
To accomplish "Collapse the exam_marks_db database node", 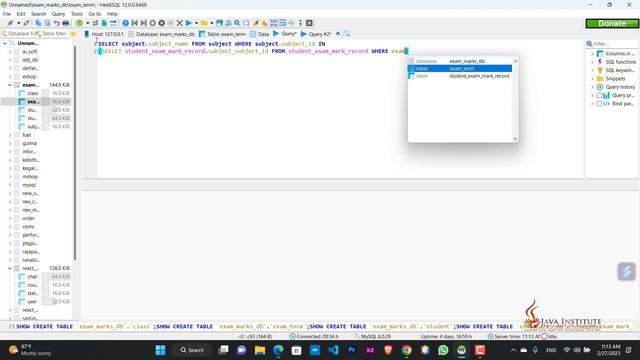I will tap(10, 85).
